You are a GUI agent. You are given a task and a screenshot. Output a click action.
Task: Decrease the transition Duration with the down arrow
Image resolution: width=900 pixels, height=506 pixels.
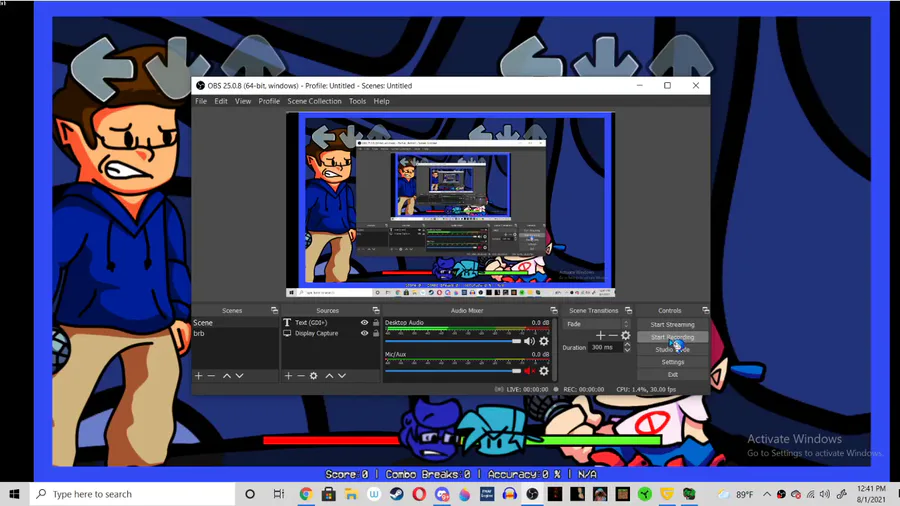(627, 350)
